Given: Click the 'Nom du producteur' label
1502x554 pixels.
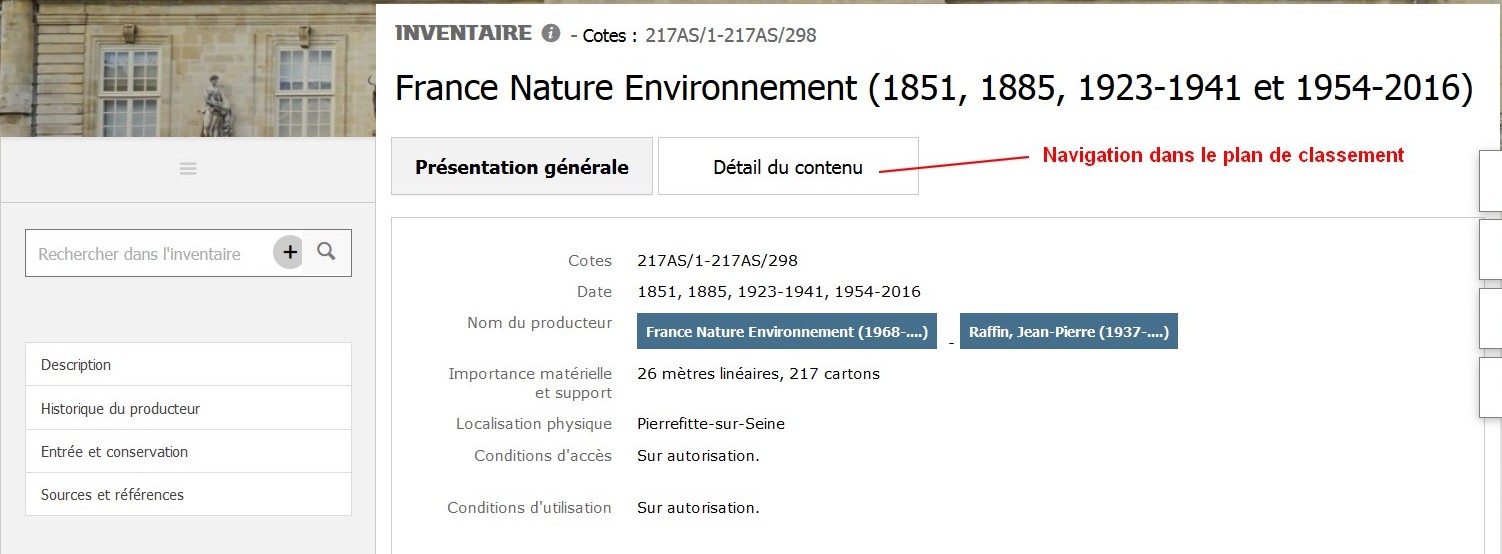Looking at the screenshot, I should pyautogui.click(x=539, y=323).
